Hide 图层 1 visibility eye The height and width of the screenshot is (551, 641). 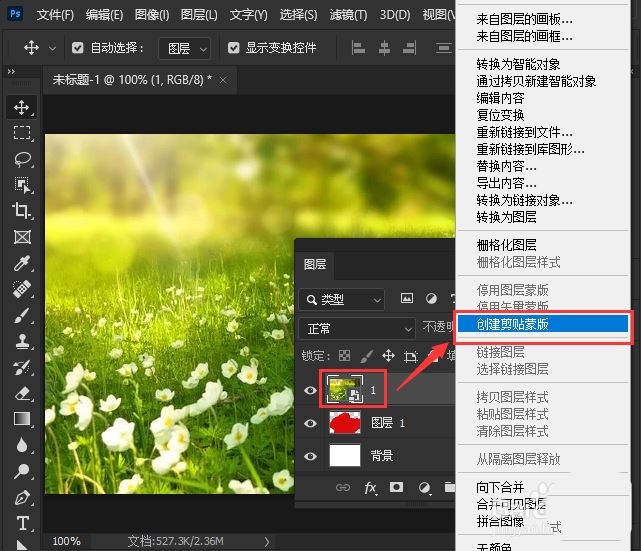coord(310,423)
